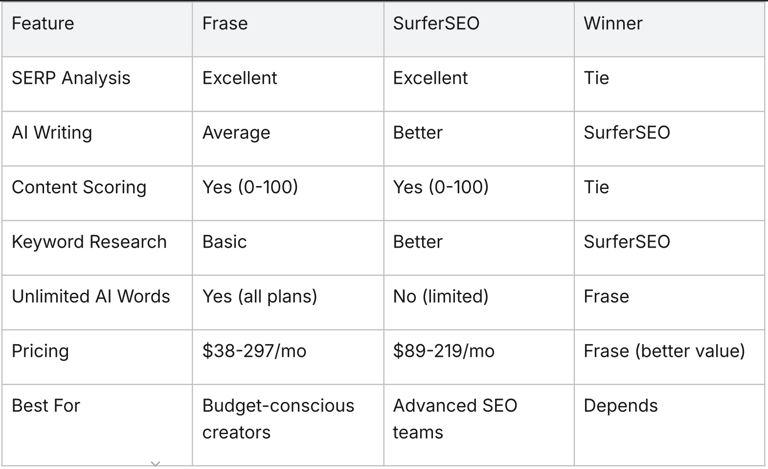Select the Depends winner cell
The height and width of the screenshot is (469, 768).
621,406
